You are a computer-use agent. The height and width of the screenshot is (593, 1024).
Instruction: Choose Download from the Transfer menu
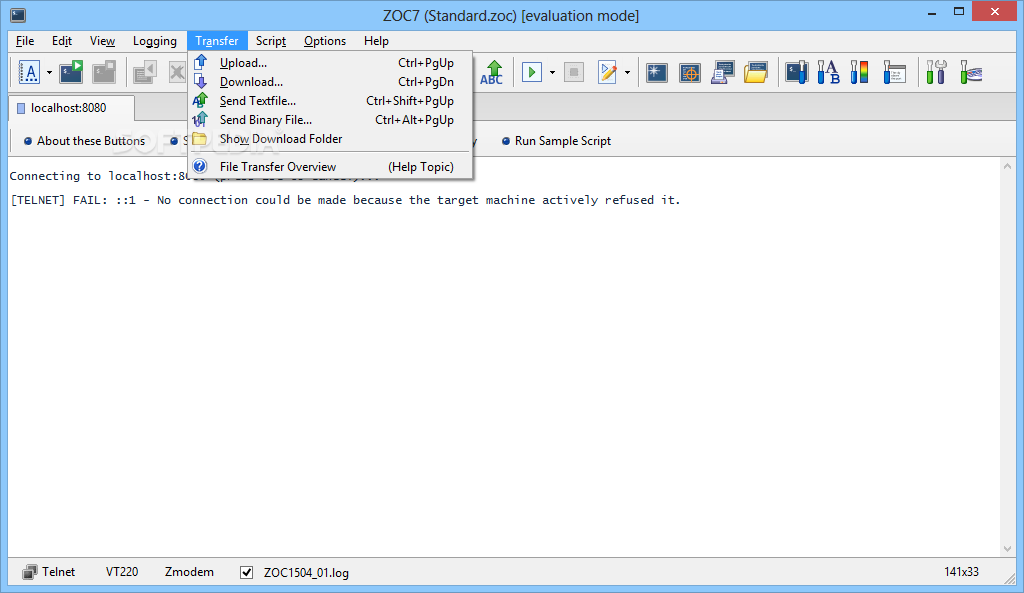(330, 82)
